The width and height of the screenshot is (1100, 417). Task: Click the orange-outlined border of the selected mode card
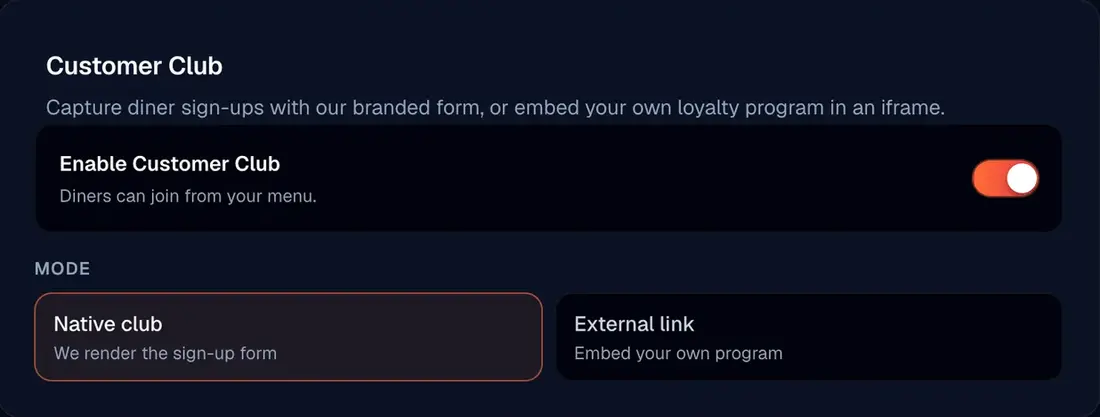pos(288,293)
